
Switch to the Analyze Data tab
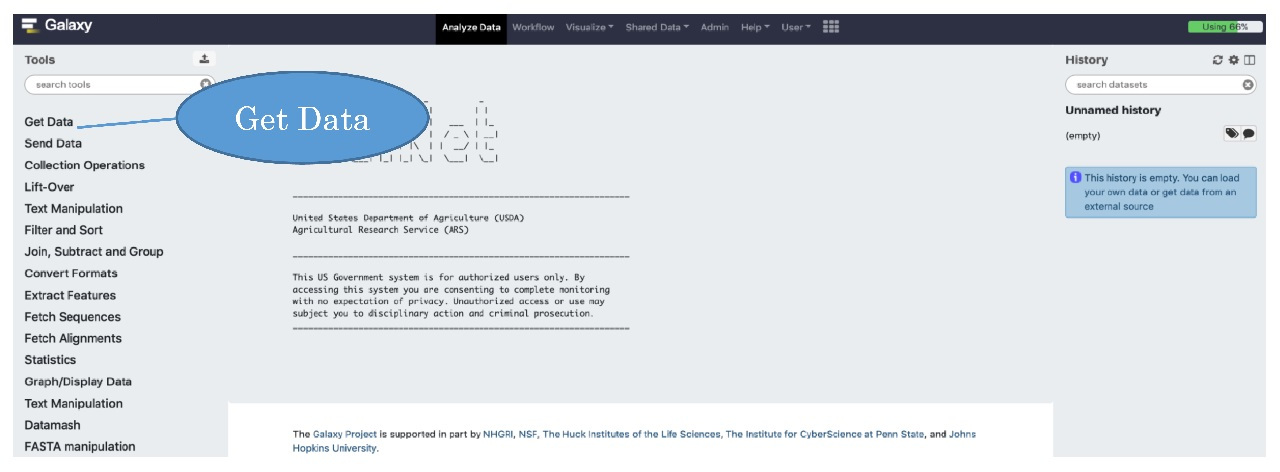point(471,27)
